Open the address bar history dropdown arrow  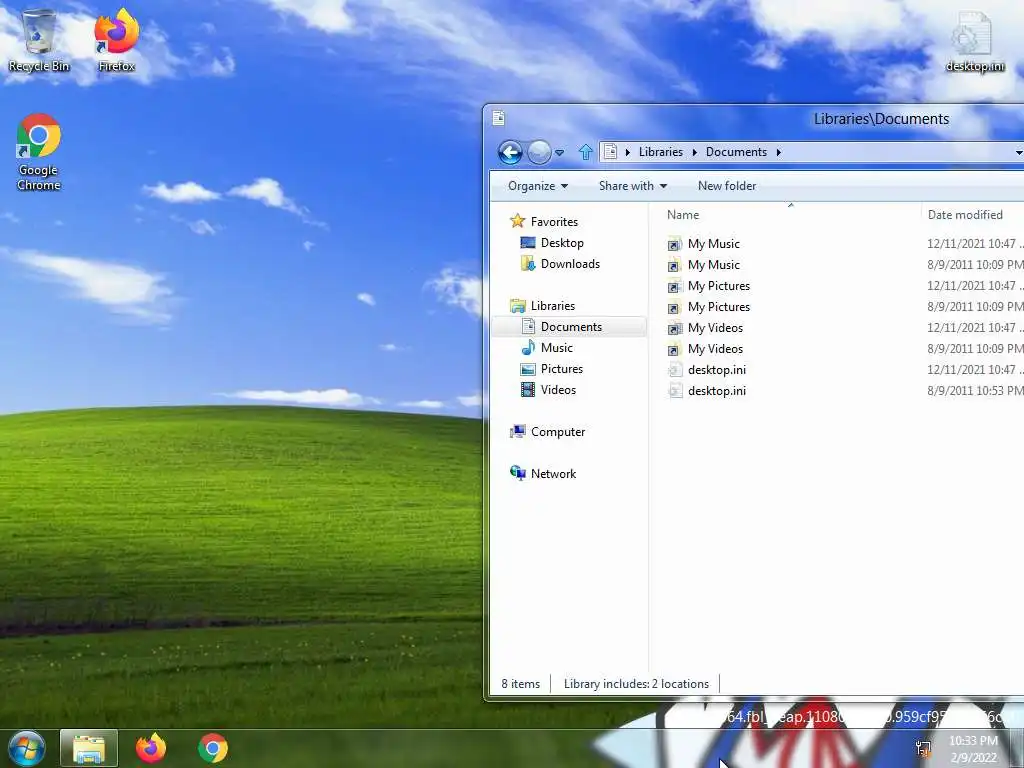[1019, 152]
